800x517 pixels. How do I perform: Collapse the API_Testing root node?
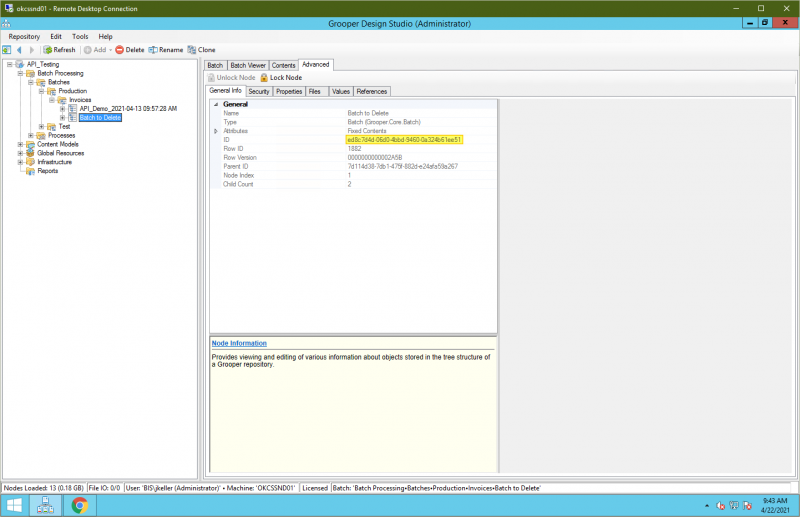10,64
